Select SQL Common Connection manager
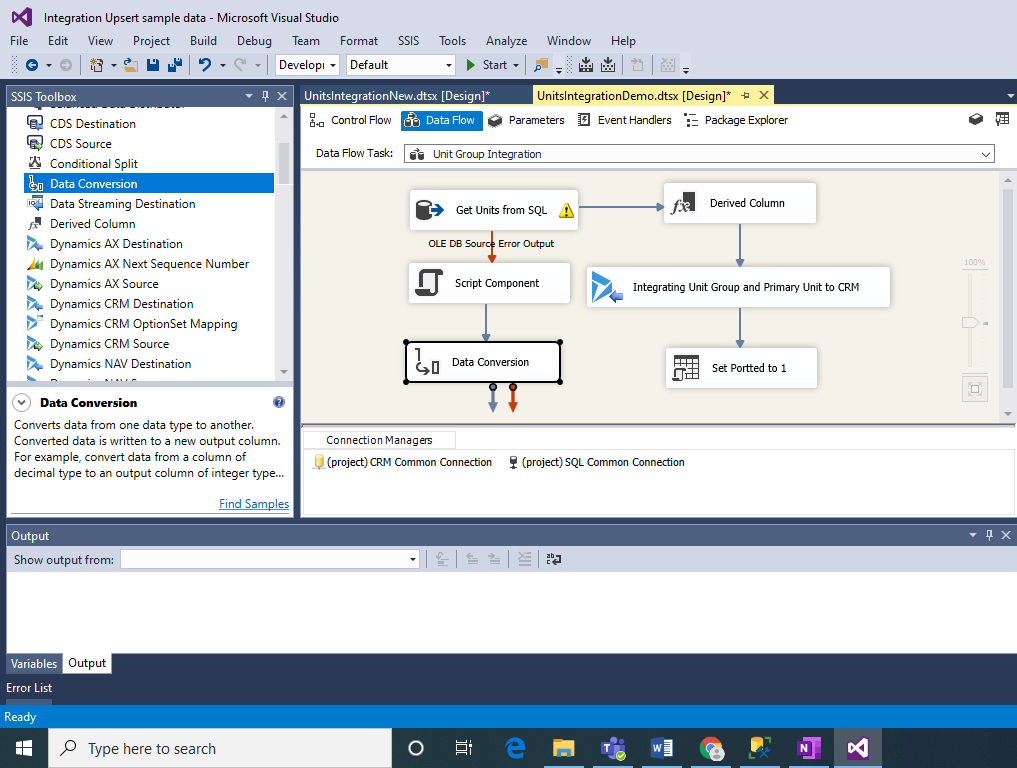The height and width of the screenshot is (768, 1017). click(x=596, y=462)
